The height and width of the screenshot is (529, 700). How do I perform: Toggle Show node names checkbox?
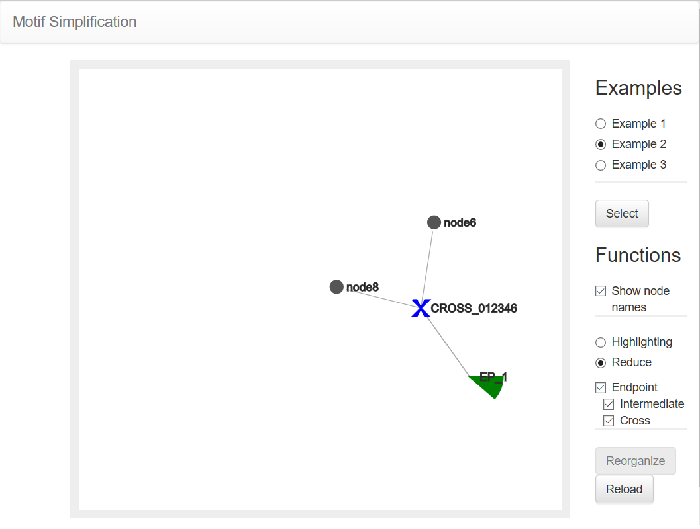coord(600,291)
